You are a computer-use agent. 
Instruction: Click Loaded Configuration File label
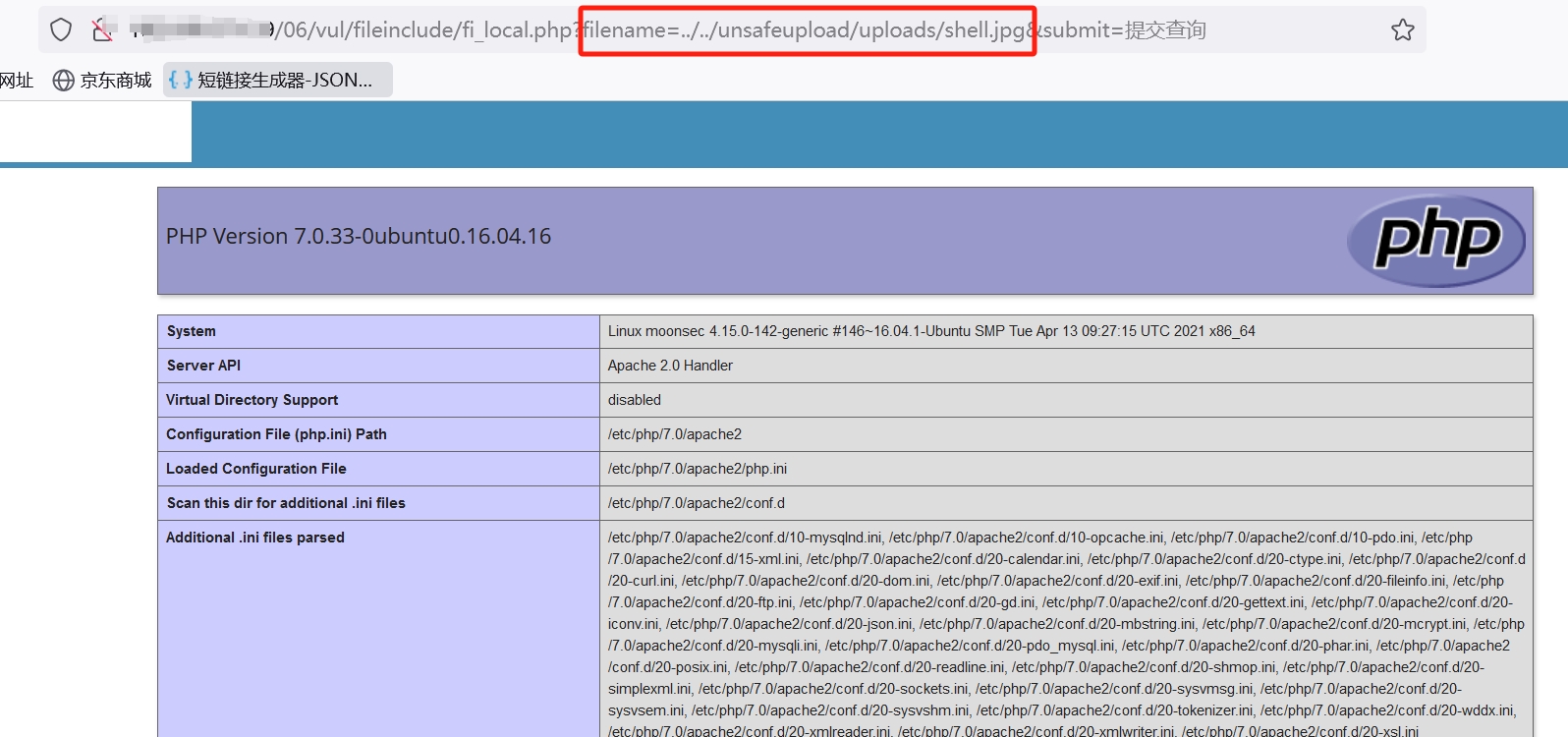tap(256, 469)
